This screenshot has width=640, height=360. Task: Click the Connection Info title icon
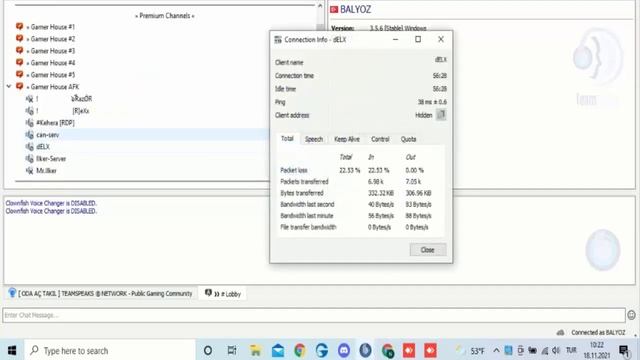pos(278,40)
